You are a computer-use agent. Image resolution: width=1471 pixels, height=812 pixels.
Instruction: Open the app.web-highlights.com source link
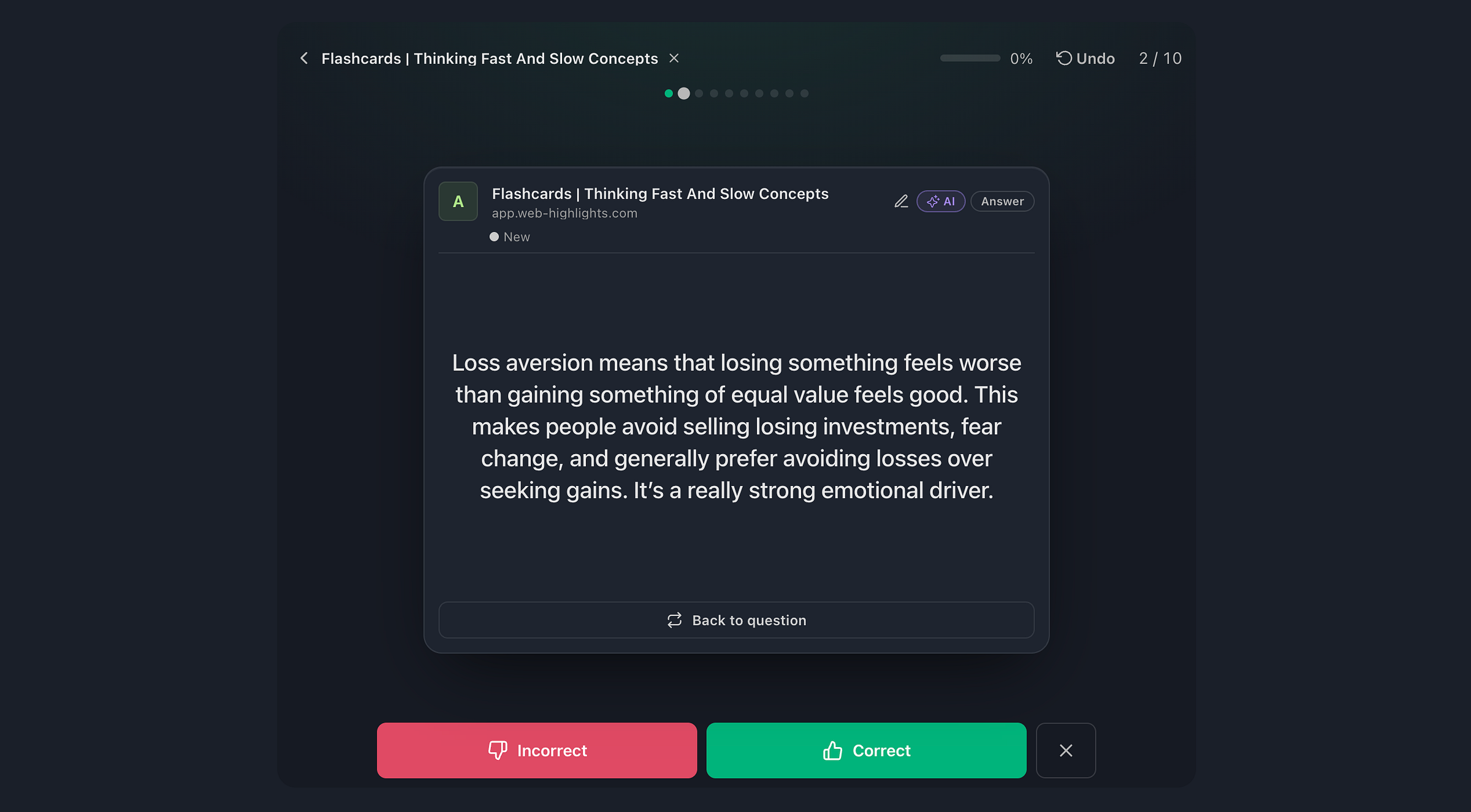click(564, 213)
